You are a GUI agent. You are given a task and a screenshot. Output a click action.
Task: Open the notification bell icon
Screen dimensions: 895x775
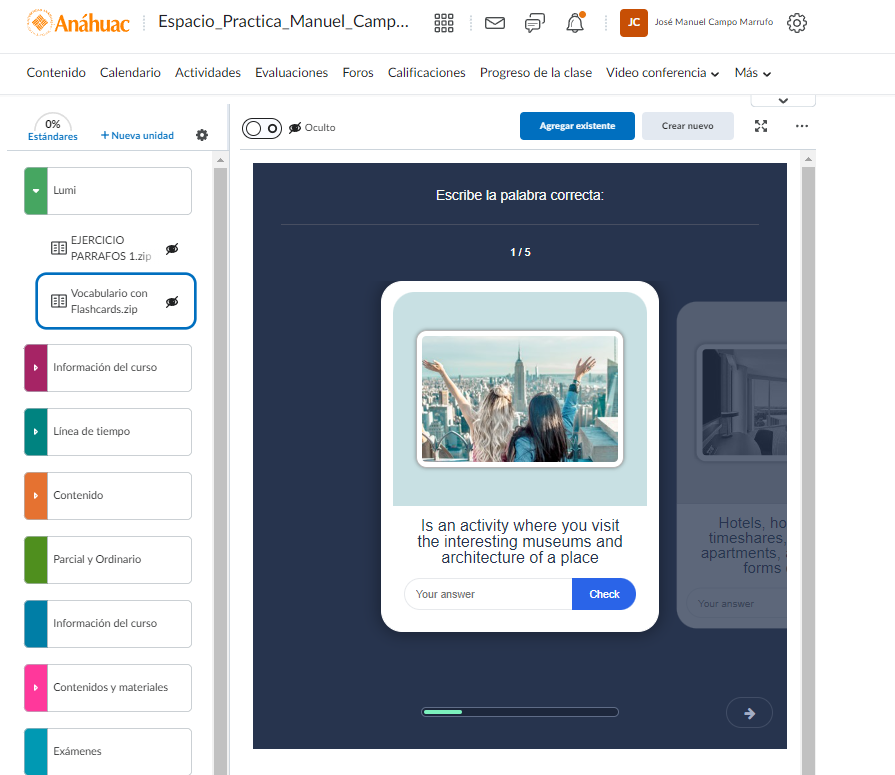tap(575, 23)
